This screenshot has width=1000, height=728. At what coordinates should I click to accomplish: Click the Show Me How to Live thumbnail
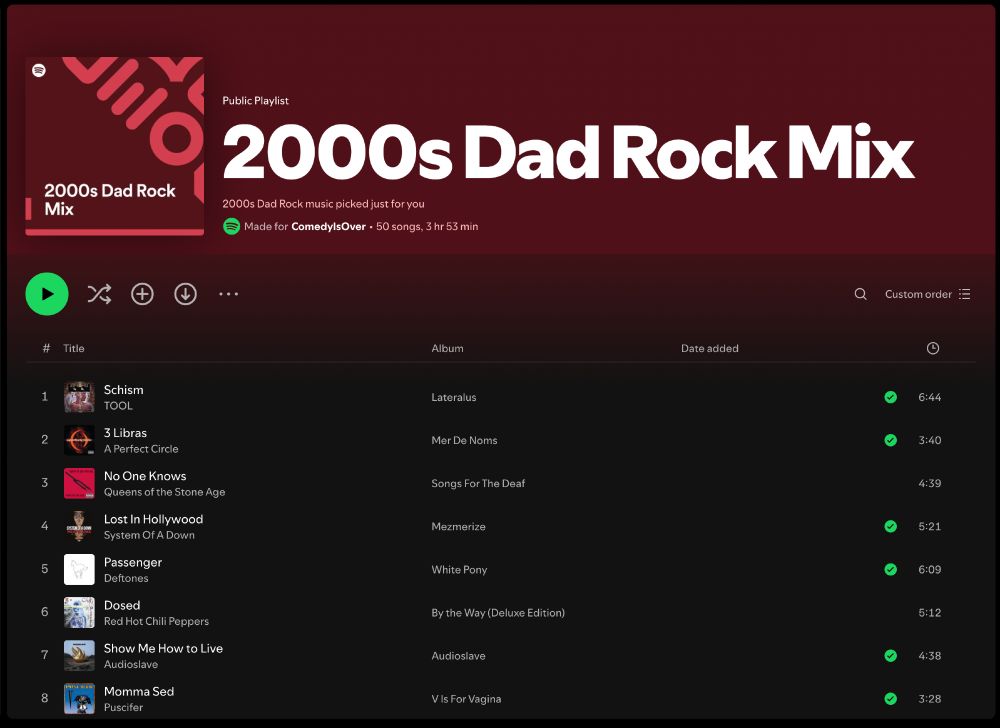79,655
